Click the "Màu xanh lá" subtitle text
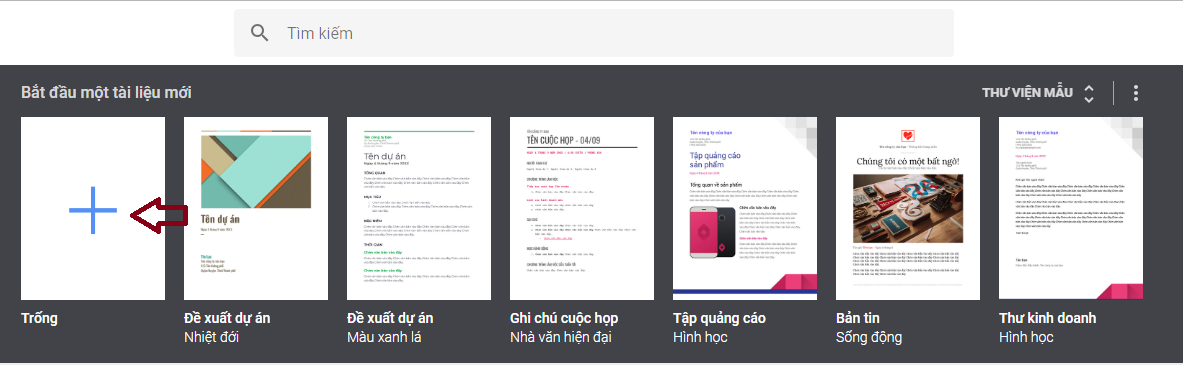The image size is (1183, 365). (x=383, y=337)
